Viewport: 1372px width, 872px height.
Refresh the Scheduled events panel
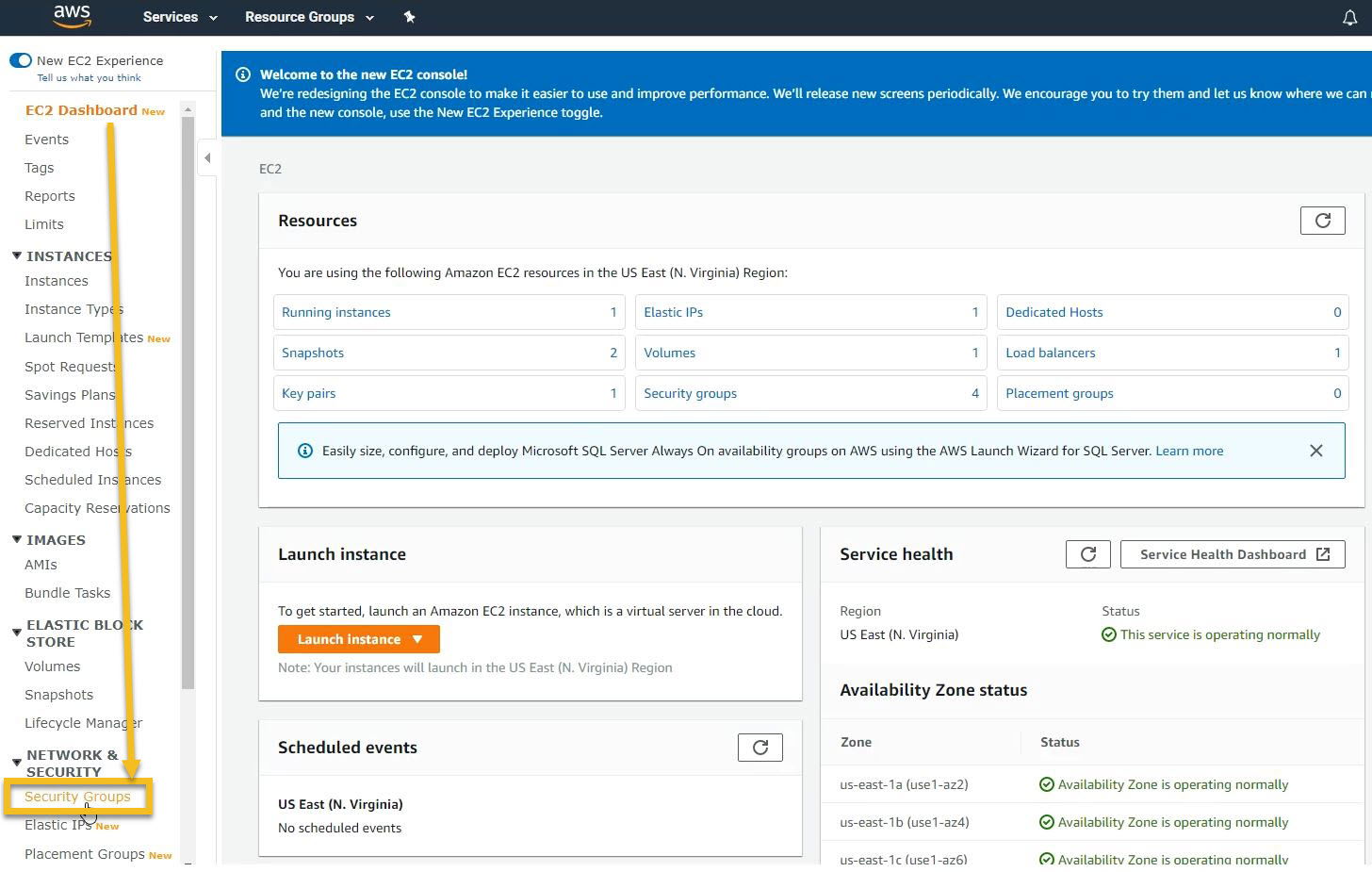759,748
